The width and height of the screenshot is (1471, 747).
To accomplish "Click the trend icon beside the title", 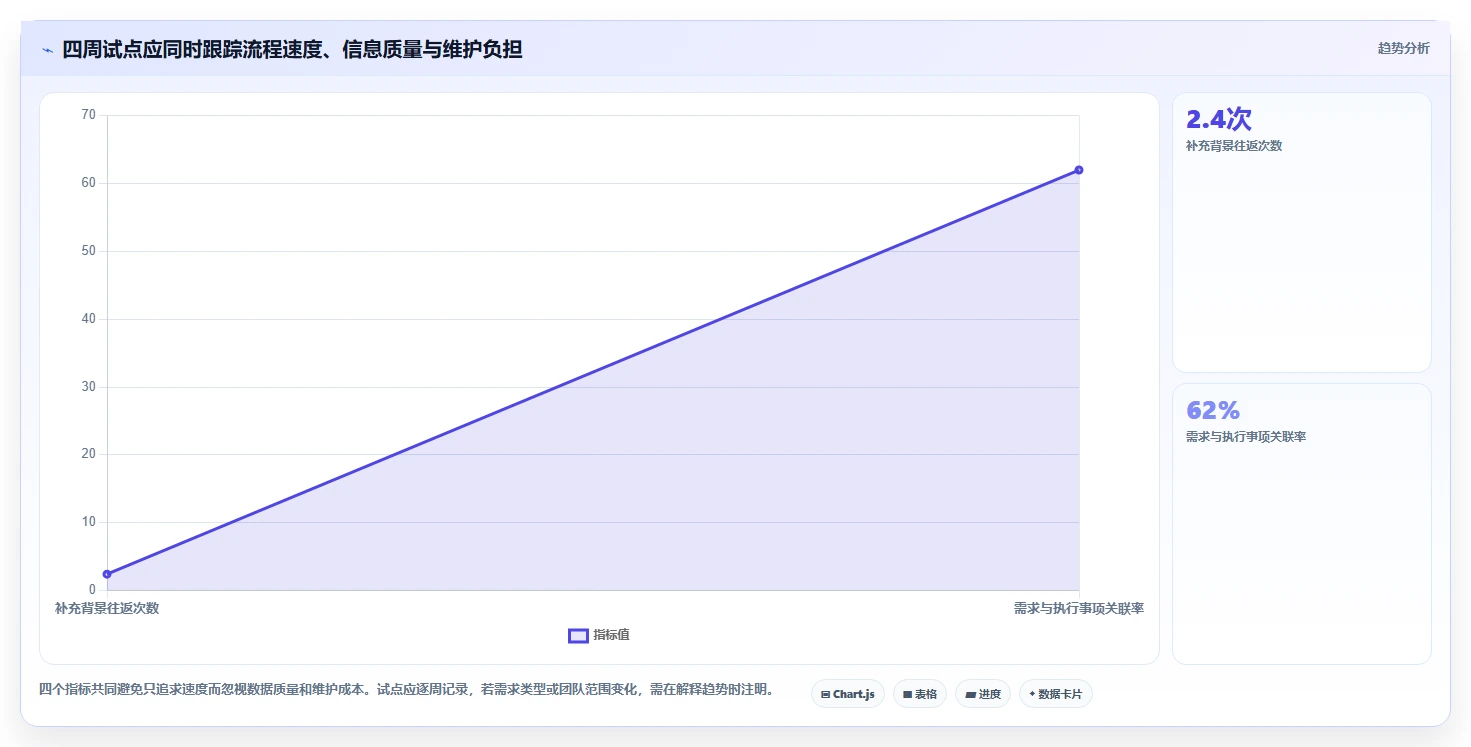I will pyautogui.click(x=47, y=50).
